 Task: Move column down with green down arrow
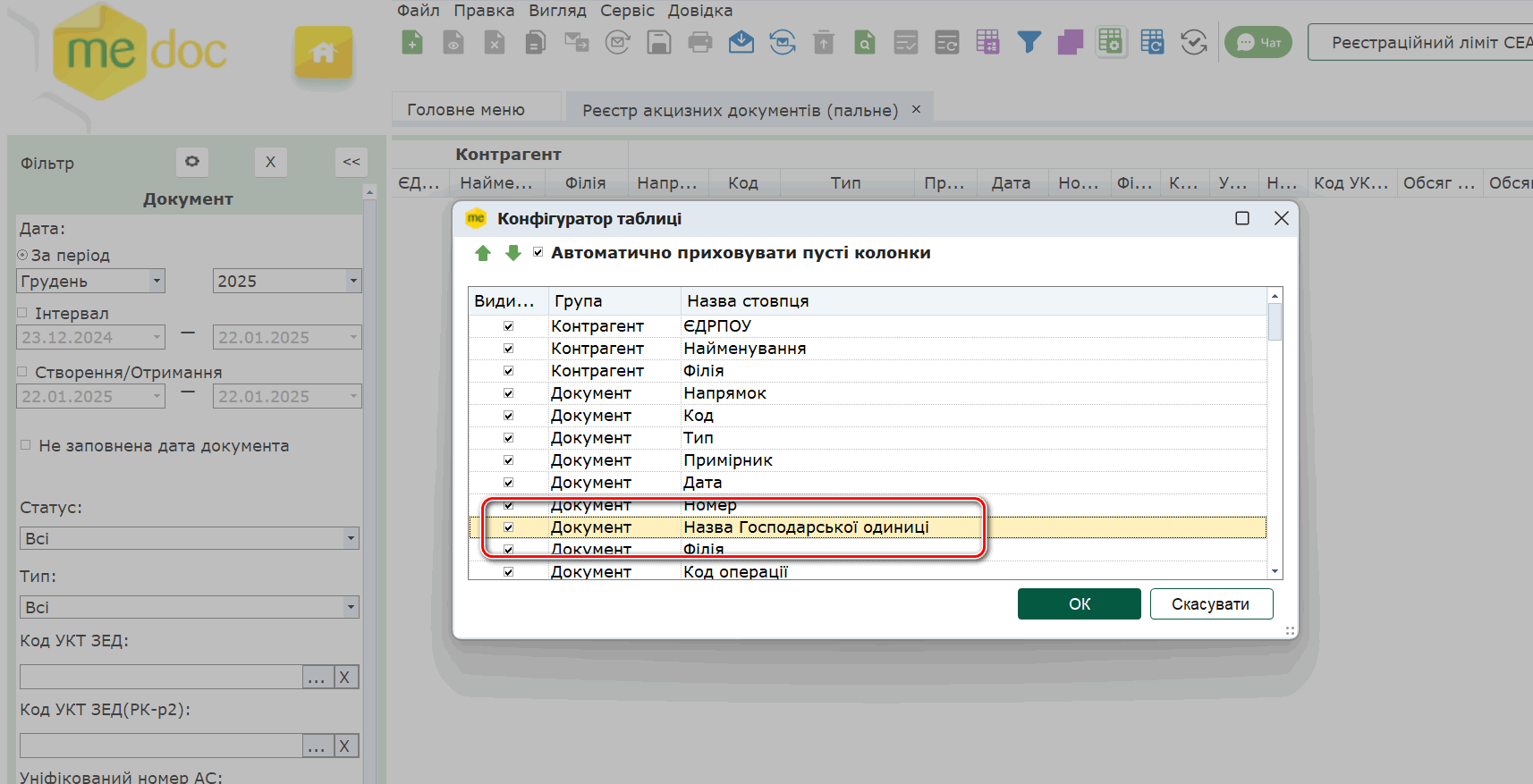(513, 253)
